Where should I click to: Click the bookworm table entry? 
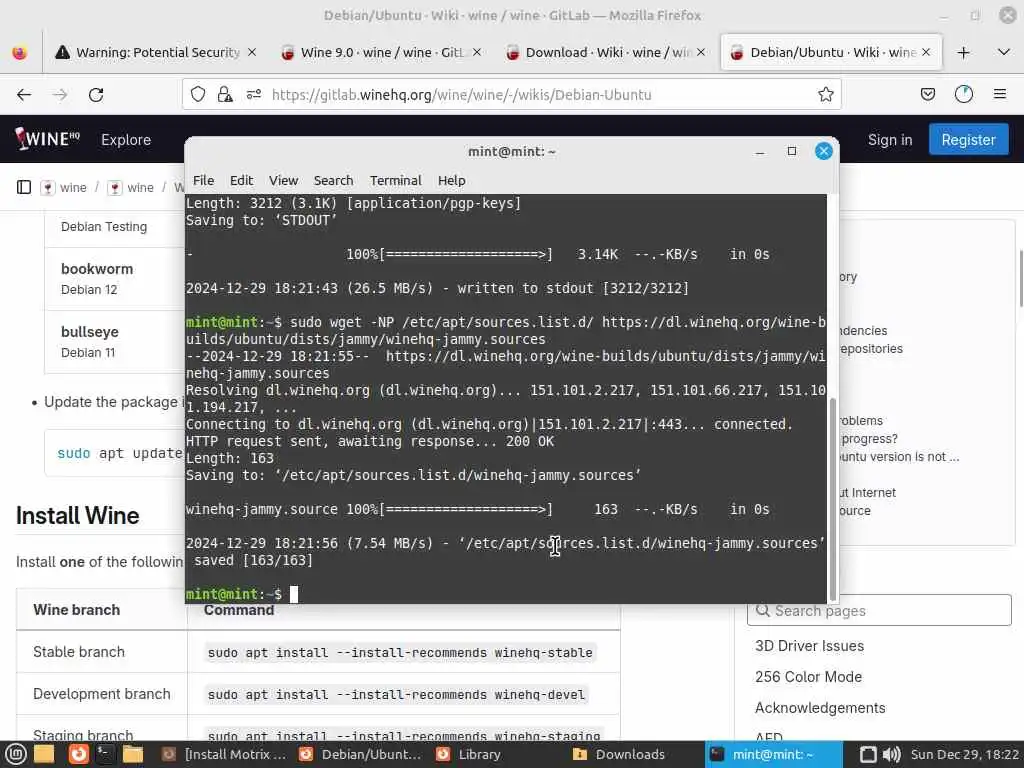(97, 269)
